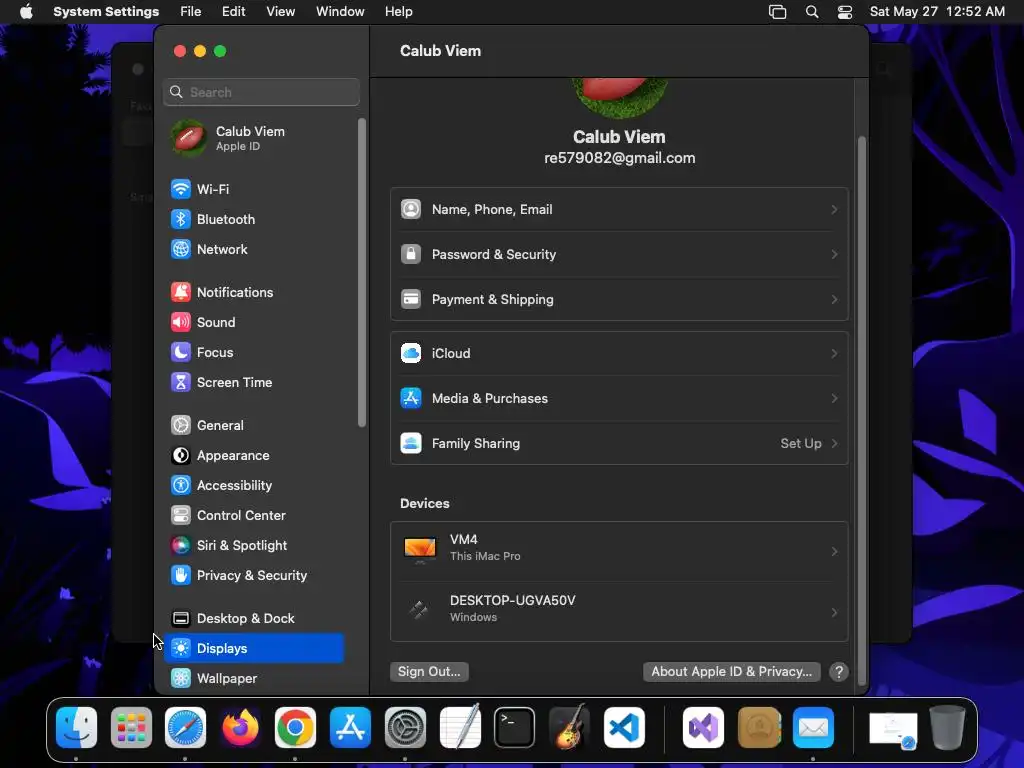Open the File menu
The image size is (1024, 768).
click(x=191, y=12)
